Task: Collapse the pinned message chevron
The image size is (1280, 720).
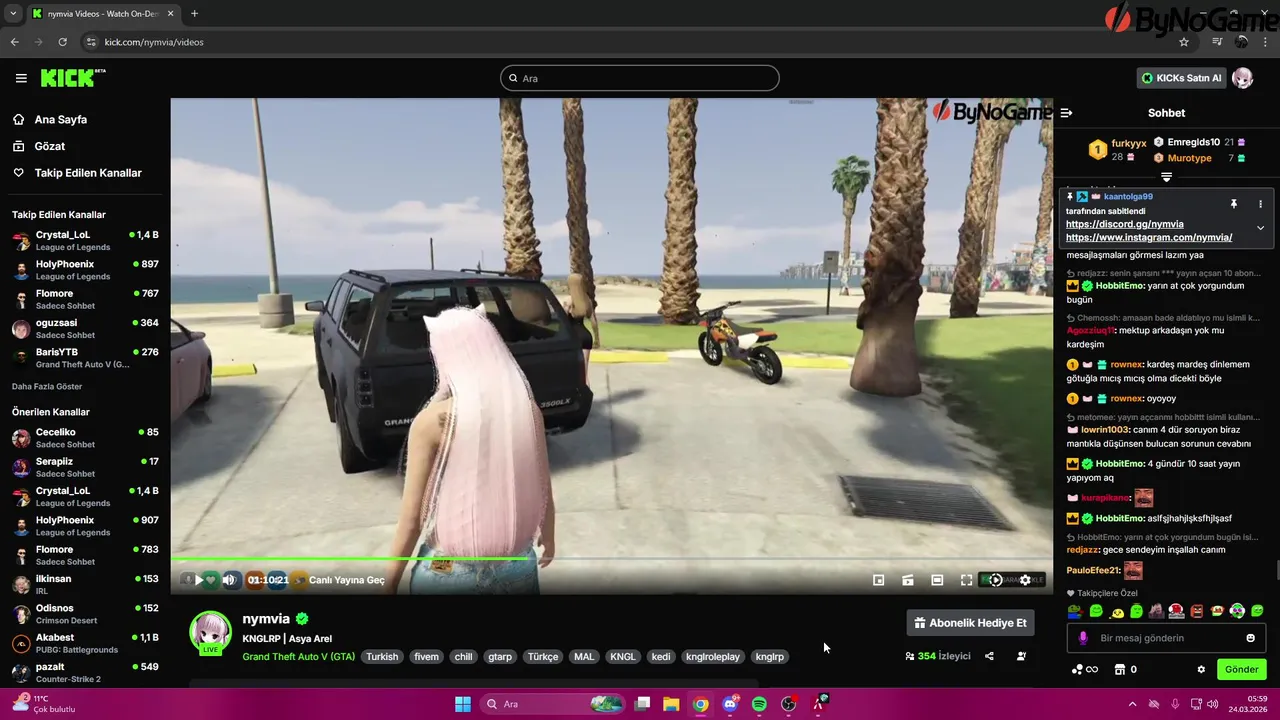Action: pos(1260,228)
